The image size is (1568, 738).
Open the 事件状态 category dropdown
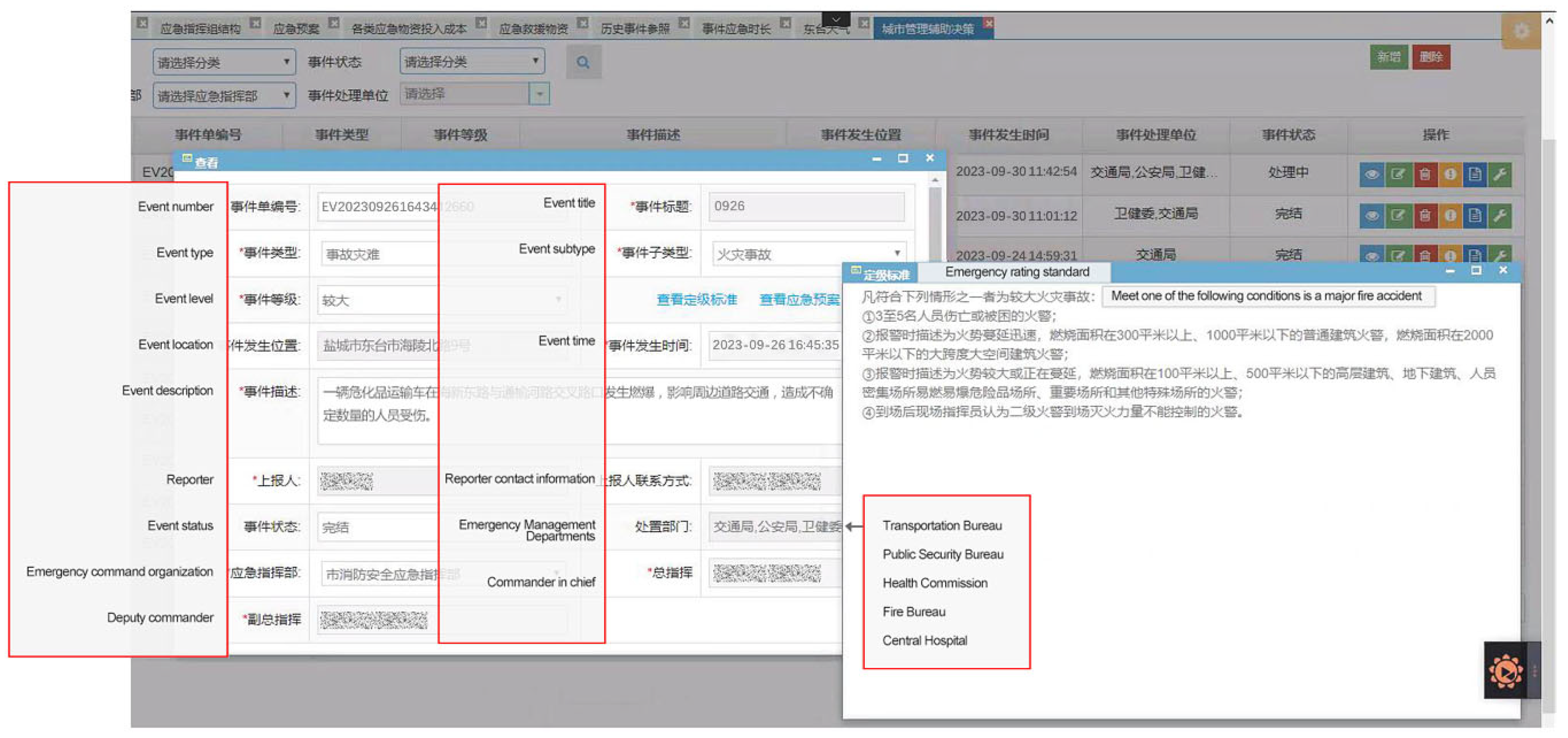pyautogui.click(x=472, y=62)
